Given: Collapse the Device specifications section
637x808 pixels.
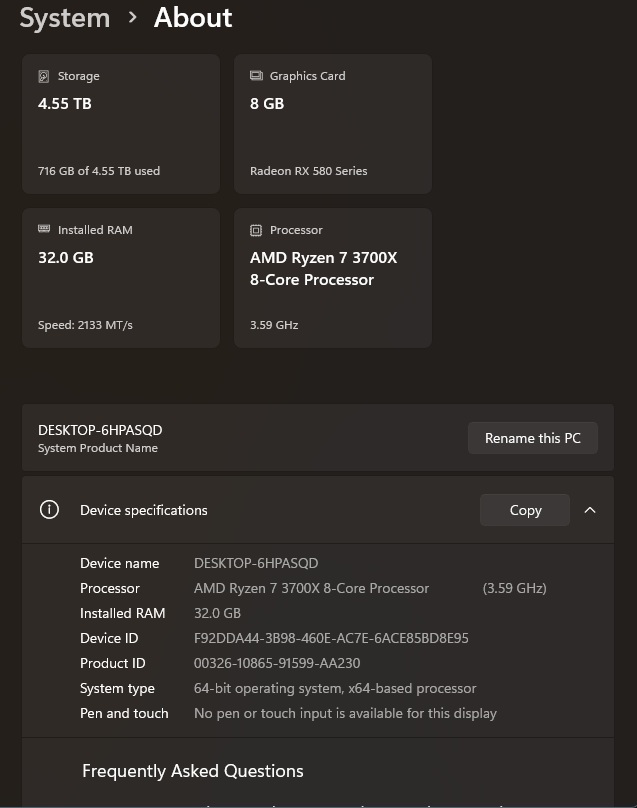Looking at the screenshot, I should 590,510.
